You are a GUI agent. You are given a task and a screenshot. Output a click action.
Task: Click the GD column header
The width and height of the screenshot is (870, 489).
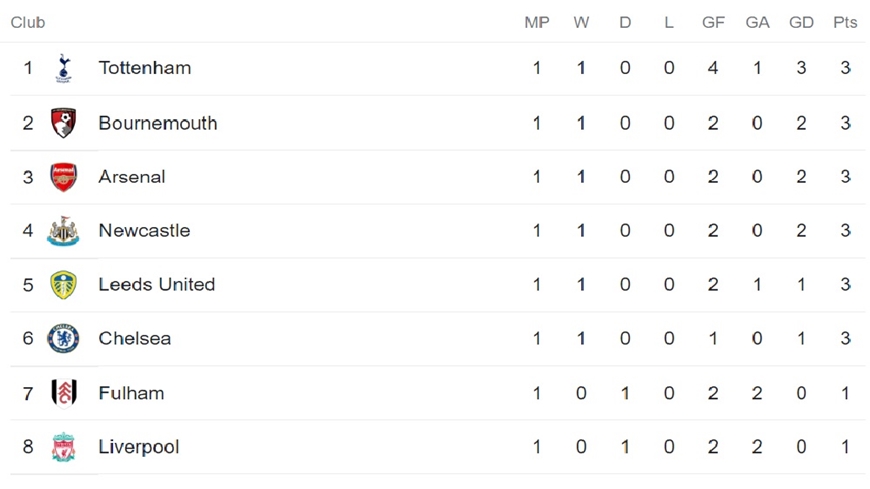pos(801,22)
